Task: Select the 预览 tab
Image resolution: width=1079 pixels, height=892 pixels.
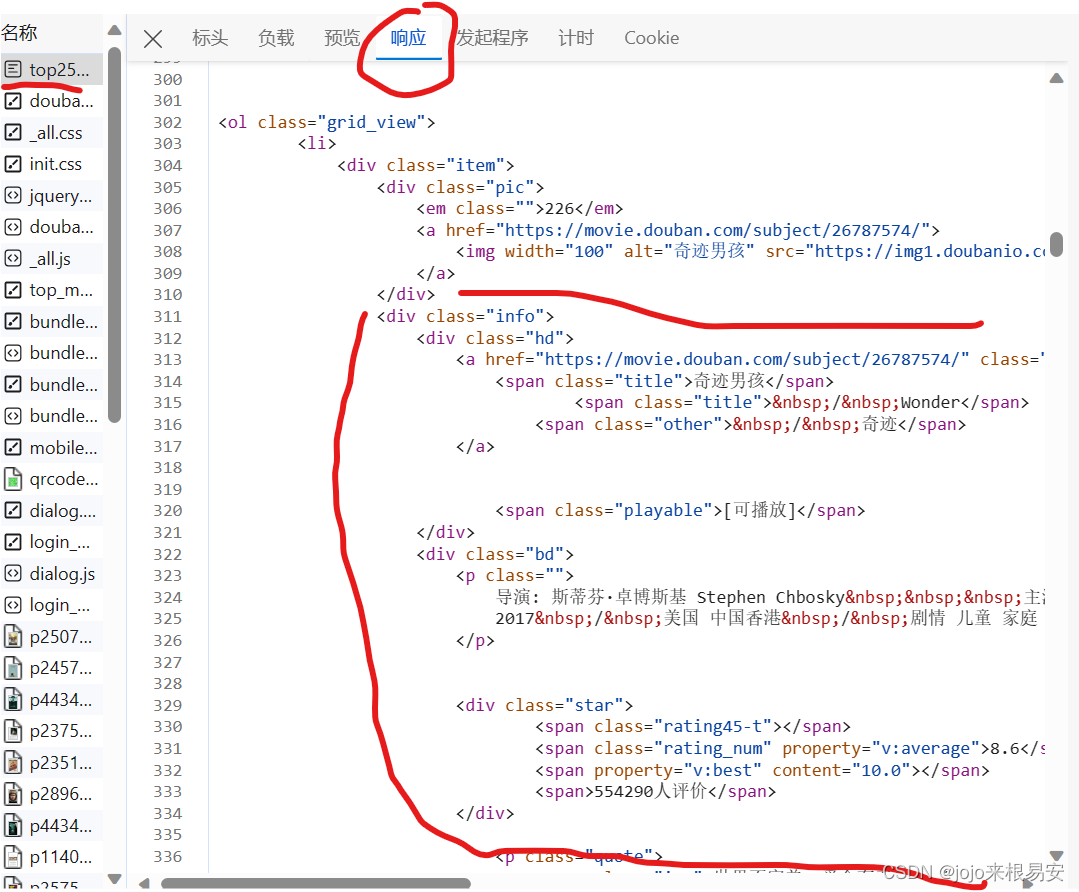Action: pyautogui.click(x=342, y=38)
